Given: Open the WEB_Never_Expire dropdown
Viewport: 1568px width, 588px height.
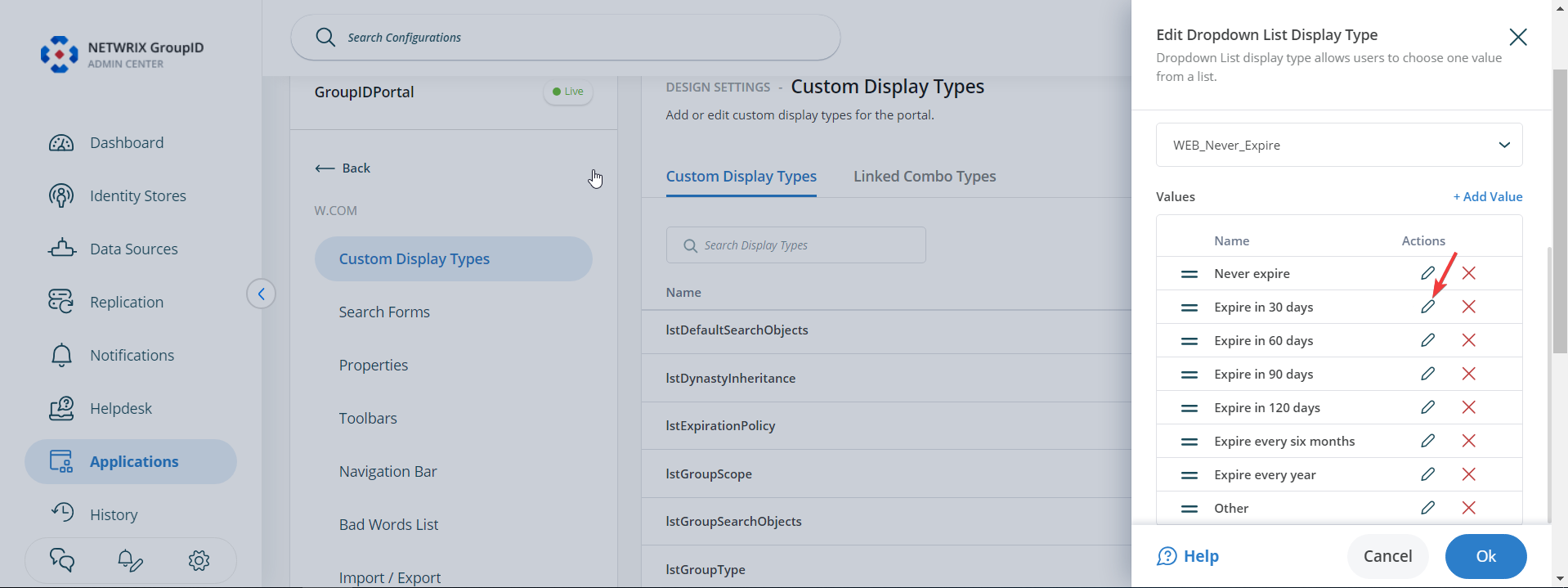Looking at the screenshot, I should tap(1339, 145).
